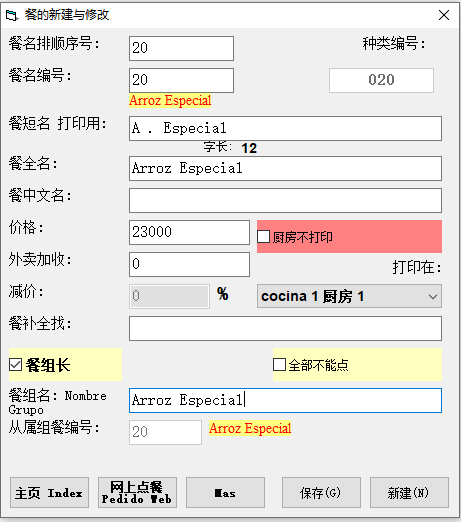
Task: Enable the 全部不能点 checkbox
Action: pos(279,365)
